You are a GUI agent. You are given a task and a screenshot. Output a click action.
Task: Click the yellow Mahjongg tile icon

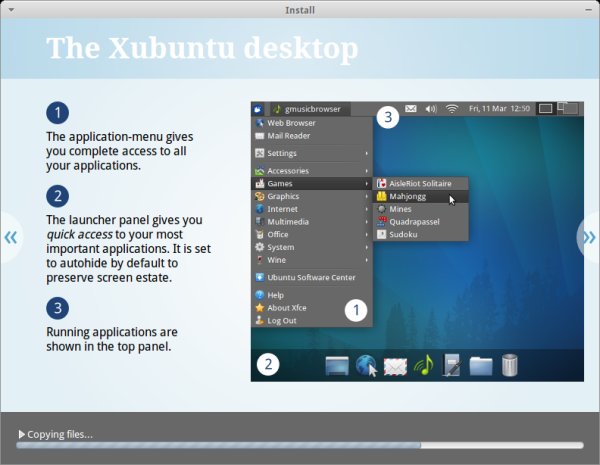382,196
